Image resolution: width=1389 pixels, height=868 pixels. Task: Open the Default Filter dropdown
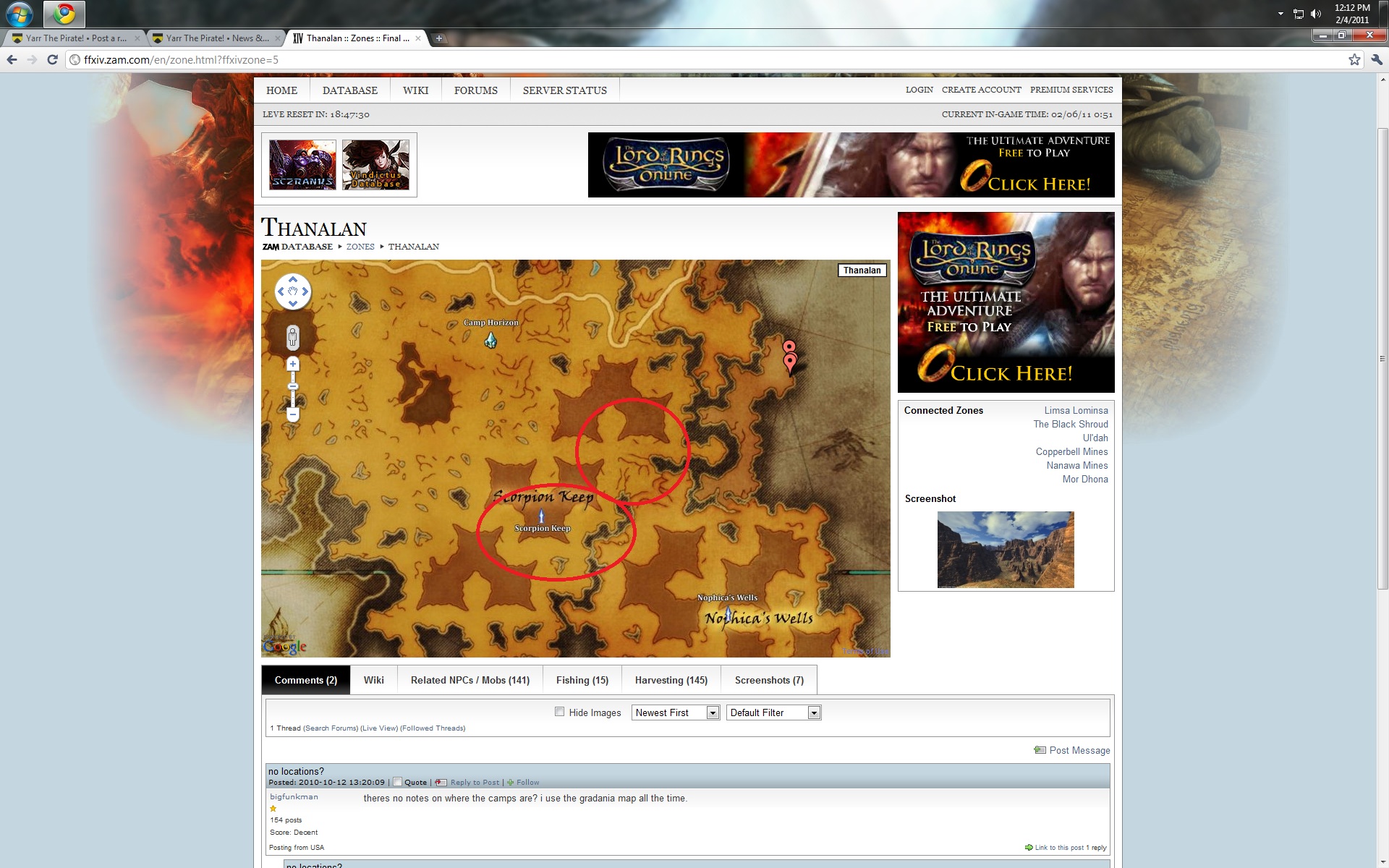[x=773, y=712]
